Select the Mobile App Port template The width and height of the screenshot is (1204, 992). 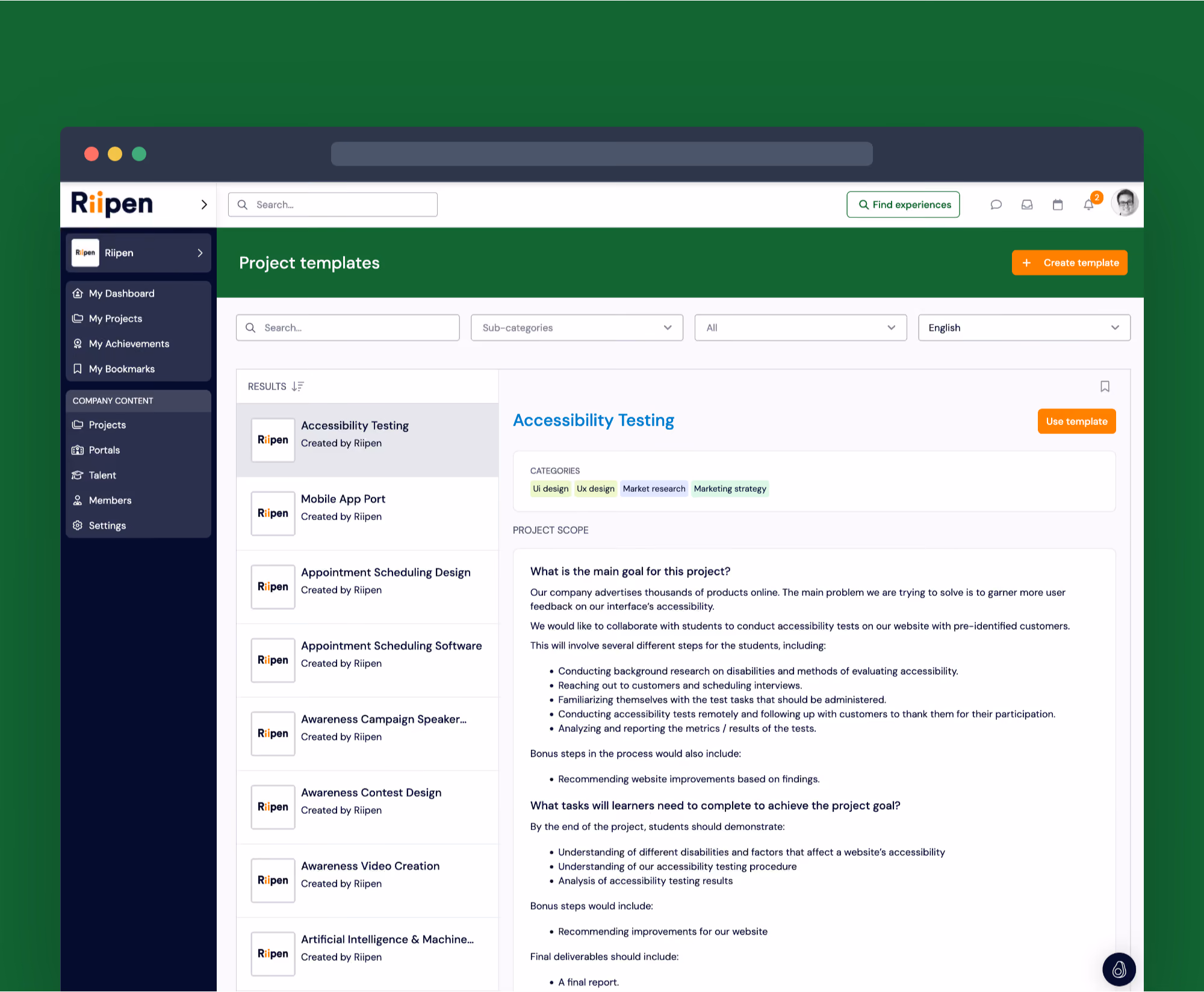367,514
